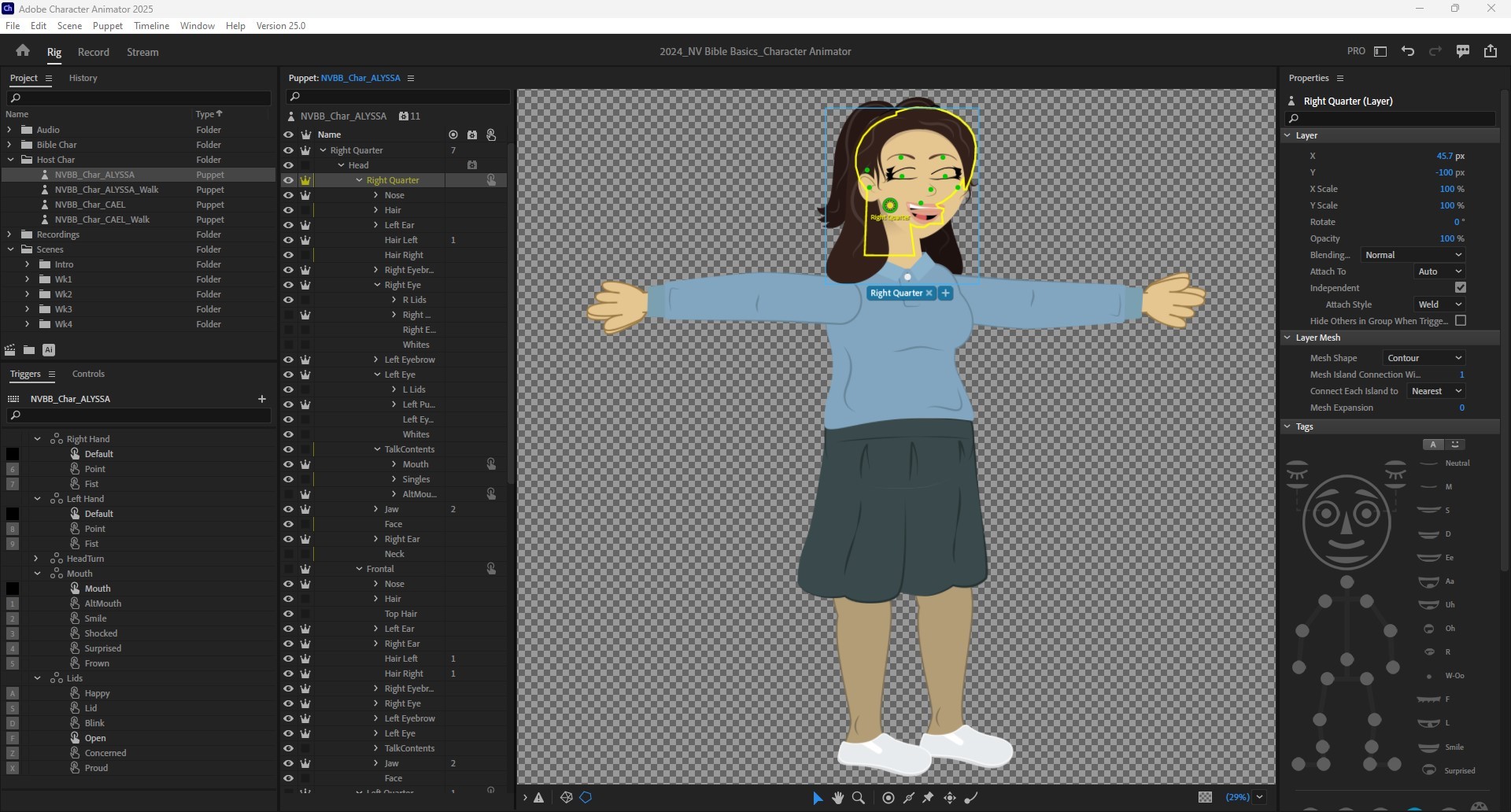Click the crown icon beside Right Quarter layer
This screenshot has height=812, width=1511.
(x=305, y=179)
